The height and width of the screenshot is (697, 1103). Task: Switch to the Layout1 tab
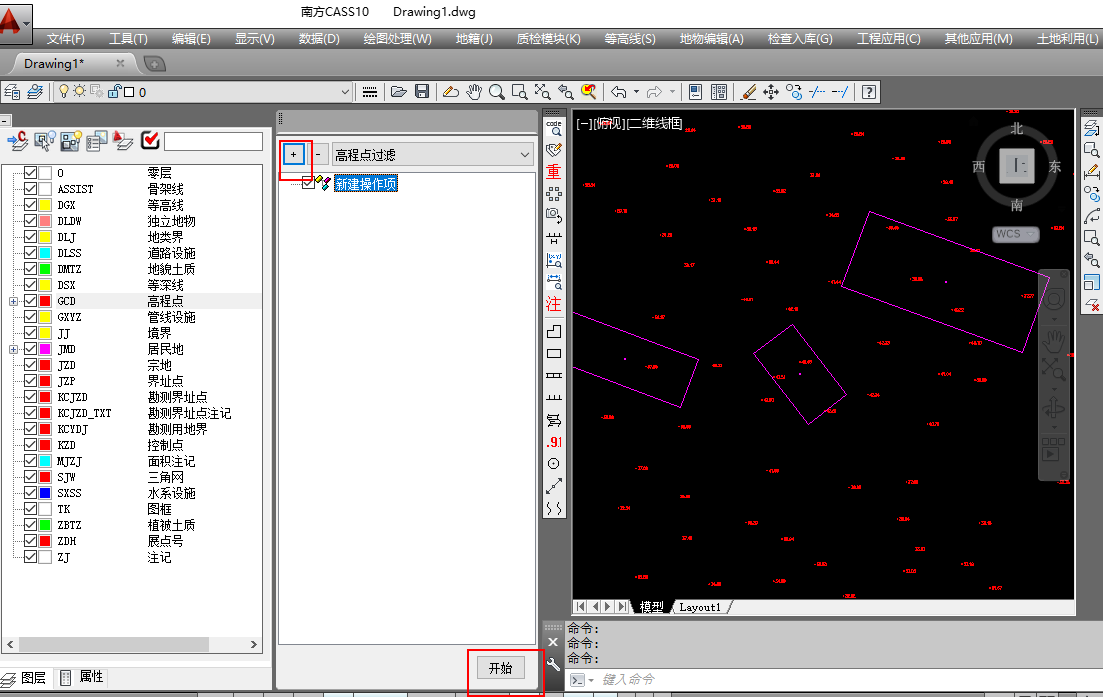pyautogui.click(x=700, y=607)
